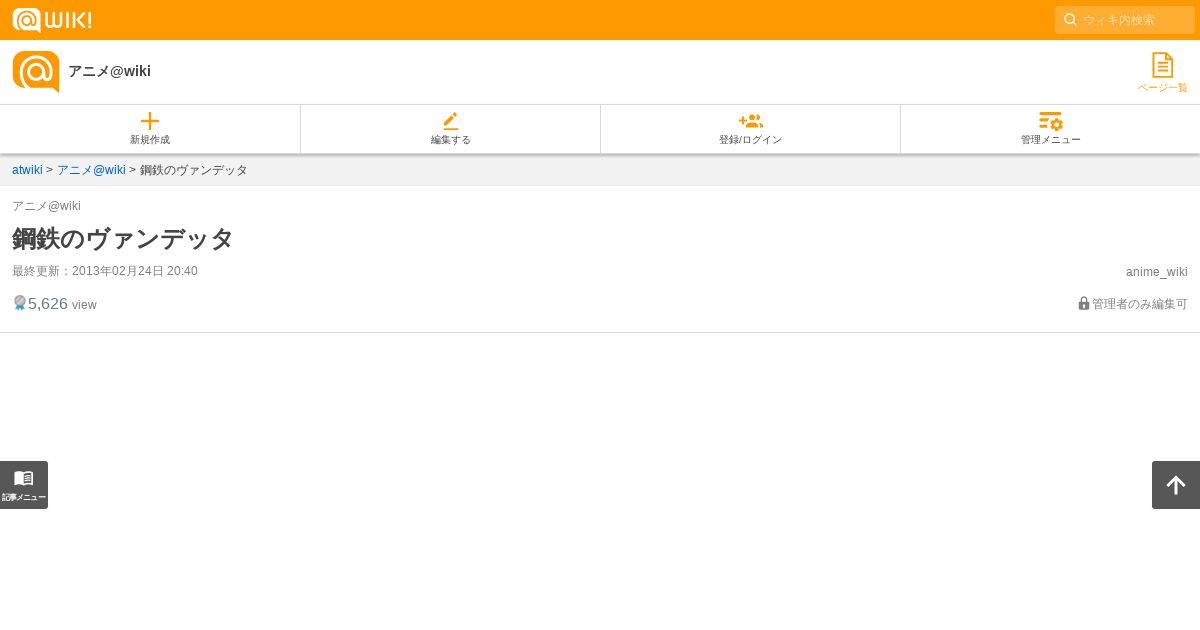Open the アニメ@wiki site title
Viewport: 1200px width, 630px height.
[x=109, y=71]
